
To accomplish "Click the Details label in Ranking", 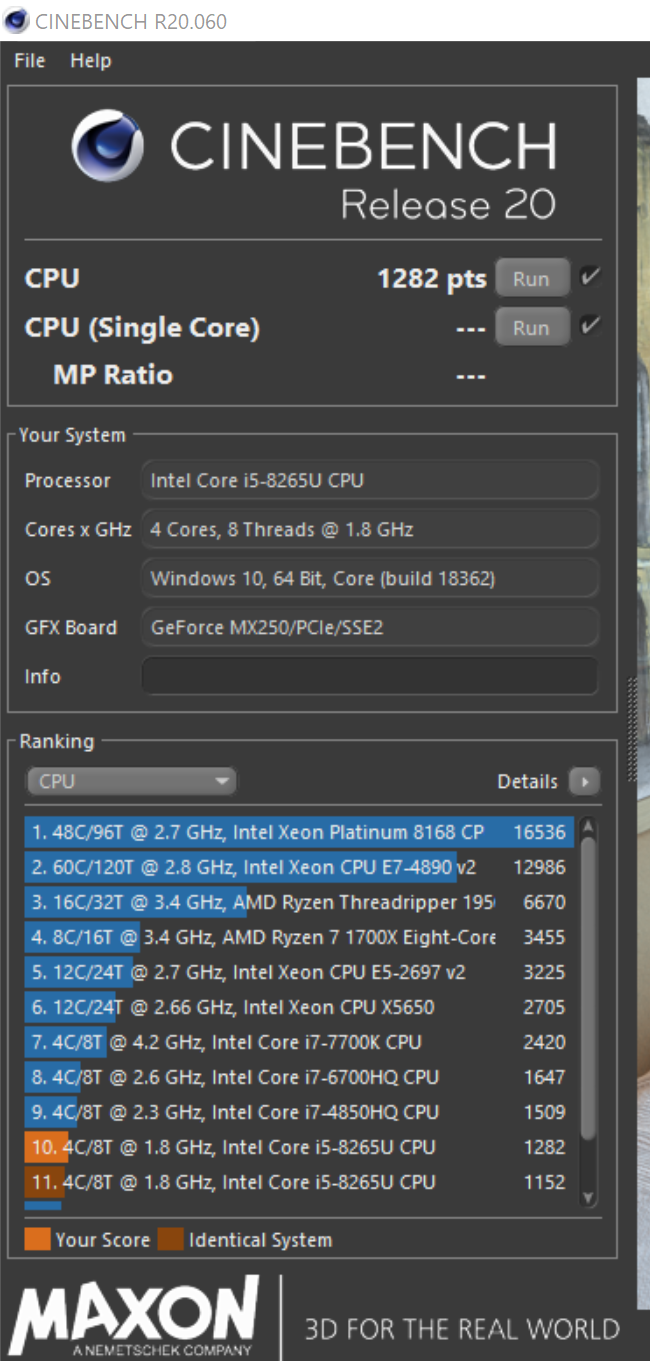I will point(528,781).
